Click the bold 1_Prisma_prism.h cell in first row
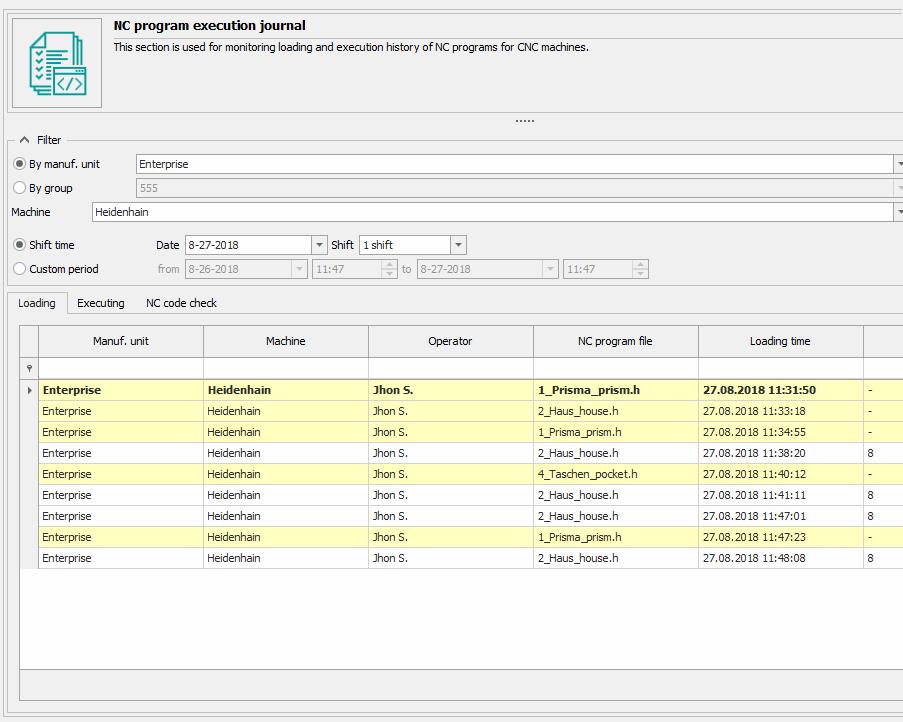The image size is (903, 722). (x=616, y=390)
